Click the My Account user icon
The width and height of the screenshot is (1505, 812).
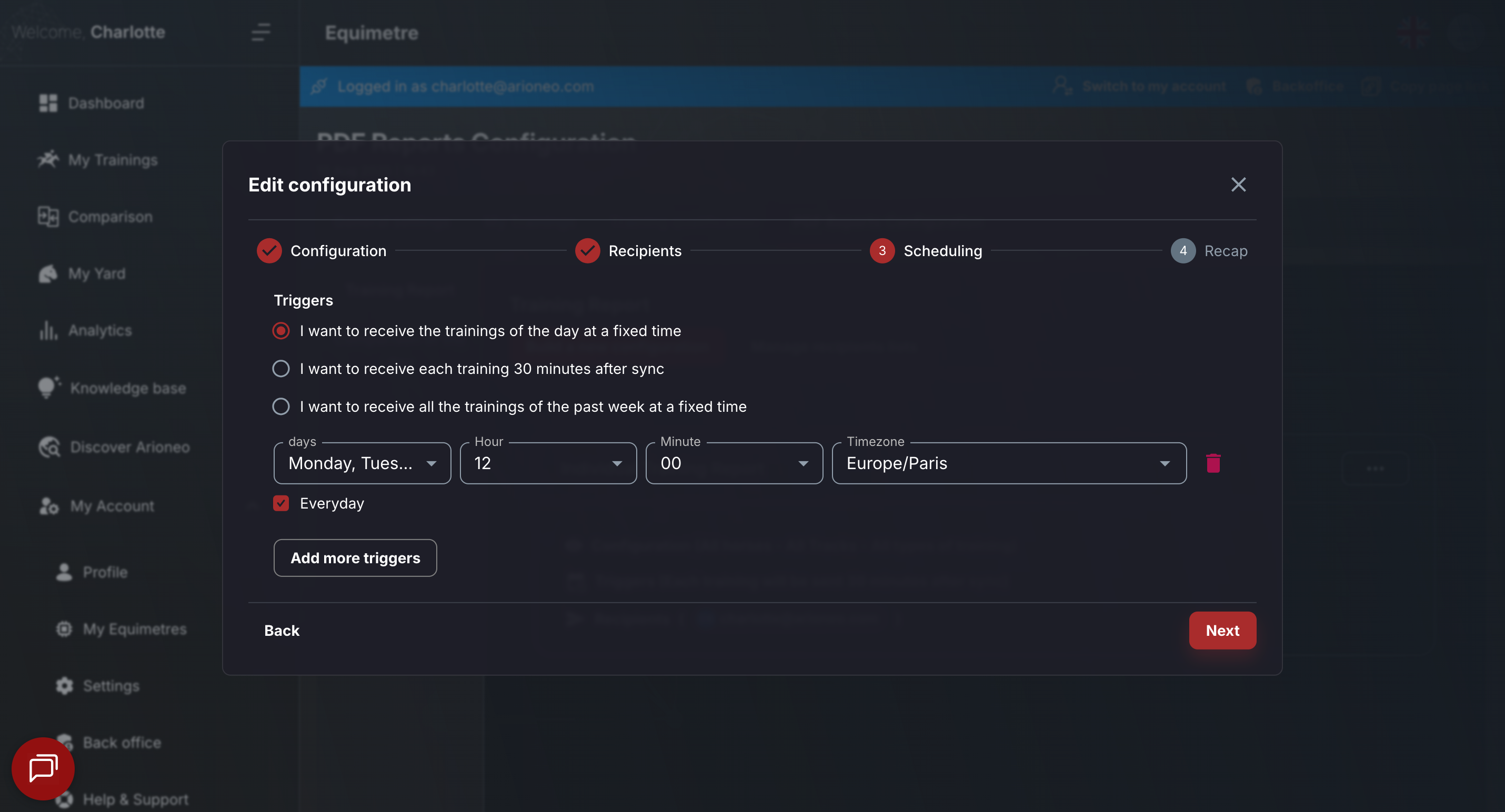coord(49,505)
